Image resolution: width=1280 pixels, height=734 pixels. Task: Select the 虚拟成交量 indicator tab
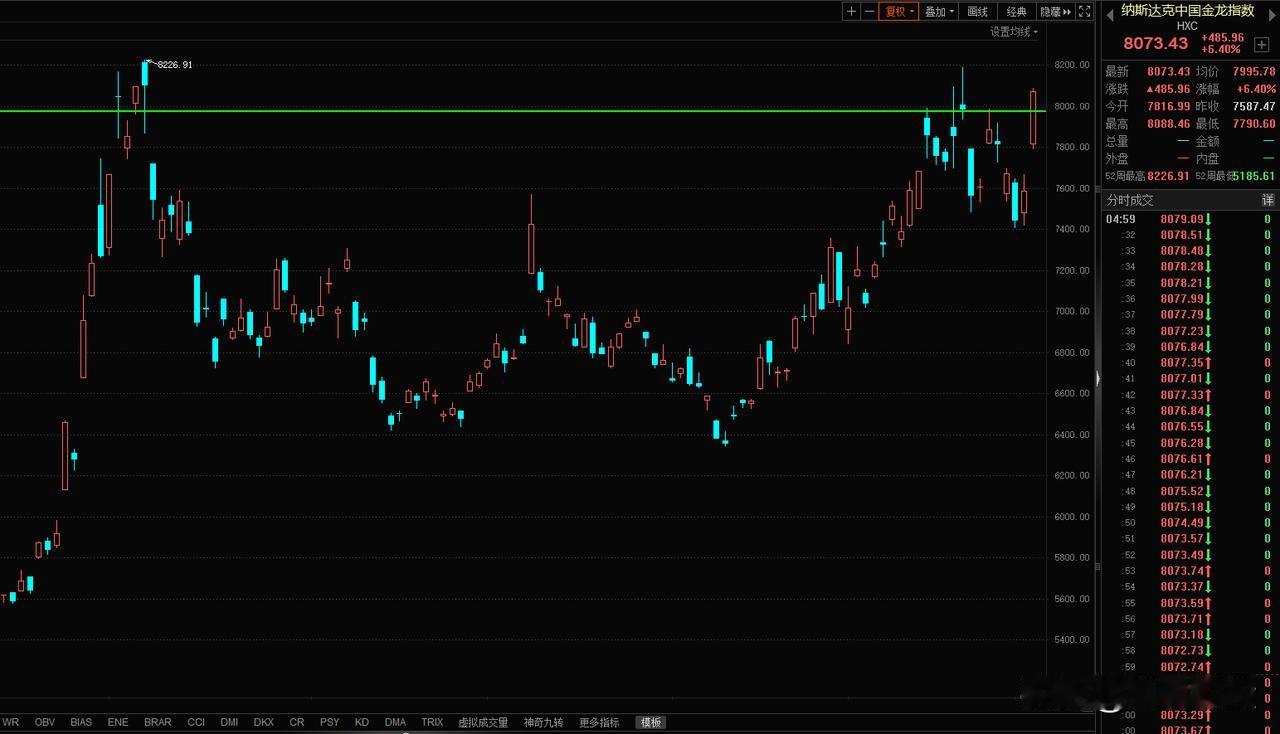483,722
